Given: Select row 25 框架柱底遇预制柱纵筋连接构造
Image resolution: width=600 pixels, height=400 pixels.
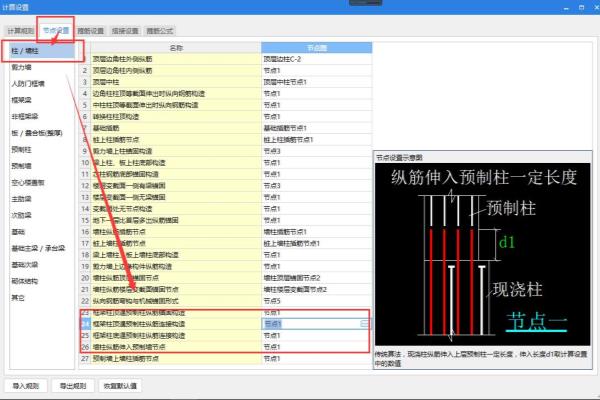Looking at the screenshot, I should point(176,335).
